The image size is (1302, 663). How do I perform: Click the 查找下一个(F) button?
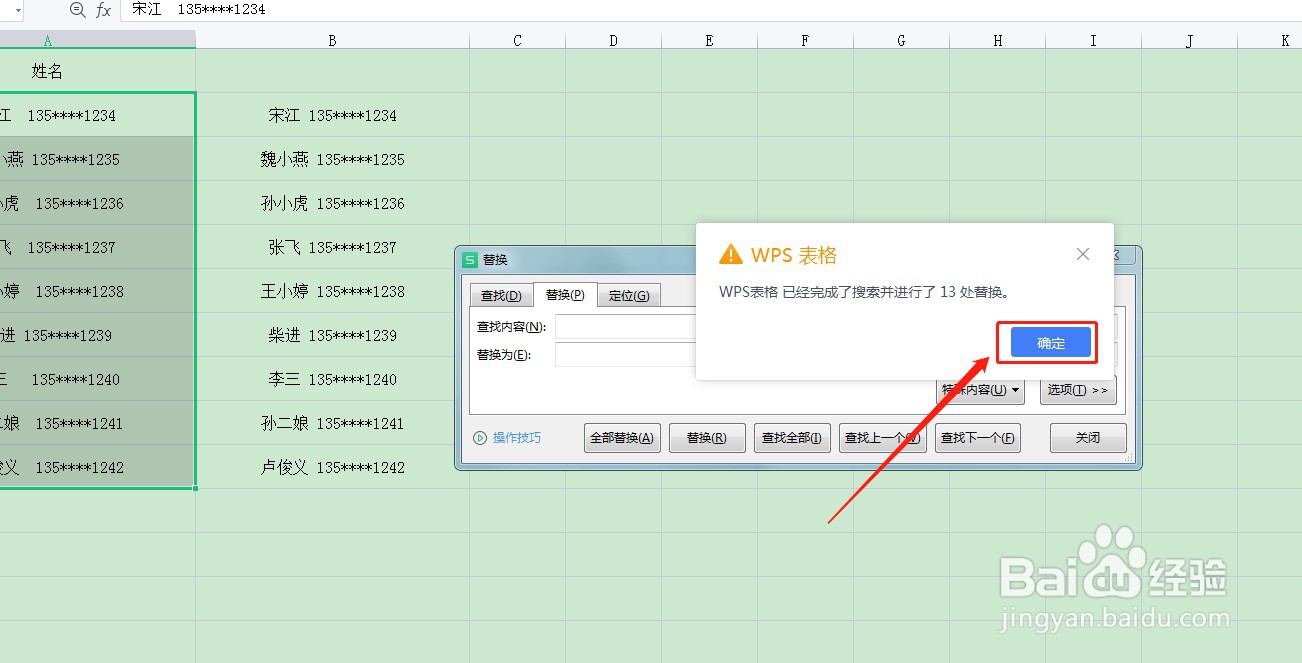[978, 438]
